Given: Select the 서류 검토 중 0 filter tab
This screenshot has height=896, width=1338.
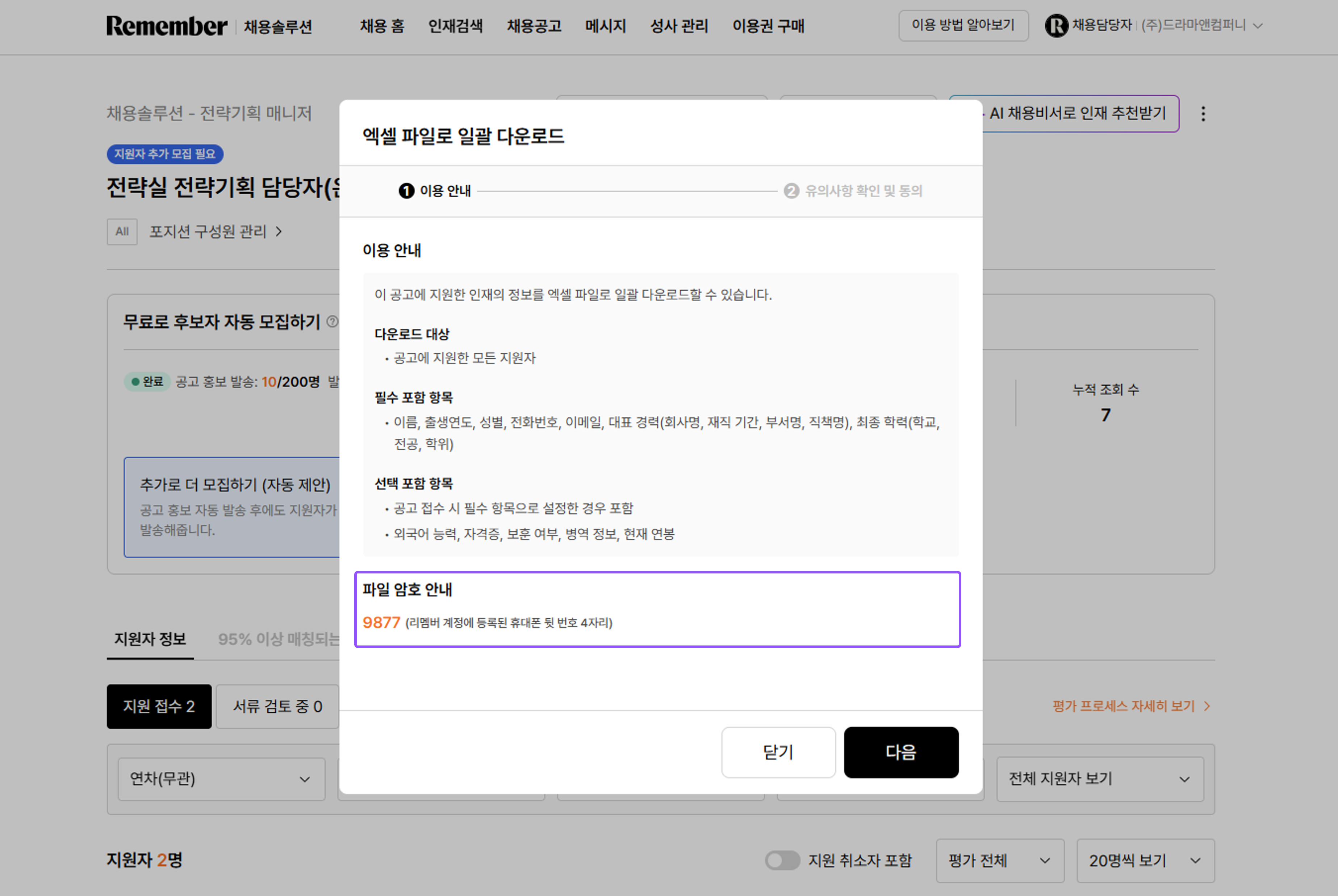Looking at the screenshot, I should point(277,706).
